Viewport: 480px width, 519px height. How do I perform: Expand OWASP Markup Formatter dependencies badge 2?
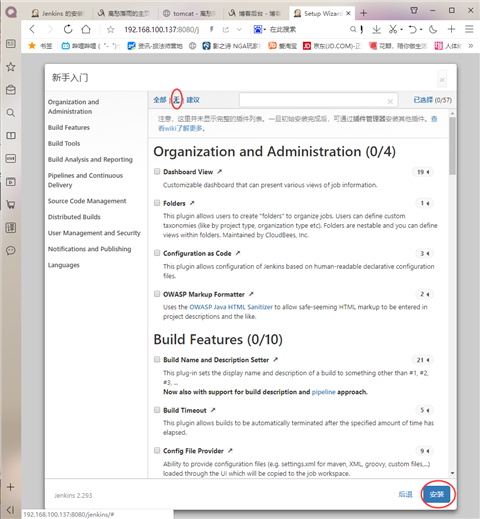click(x=425, y=294)
